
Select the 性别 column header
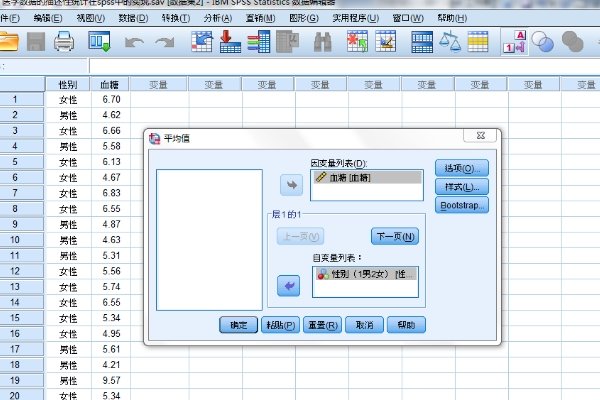click(x=68, y=84)
